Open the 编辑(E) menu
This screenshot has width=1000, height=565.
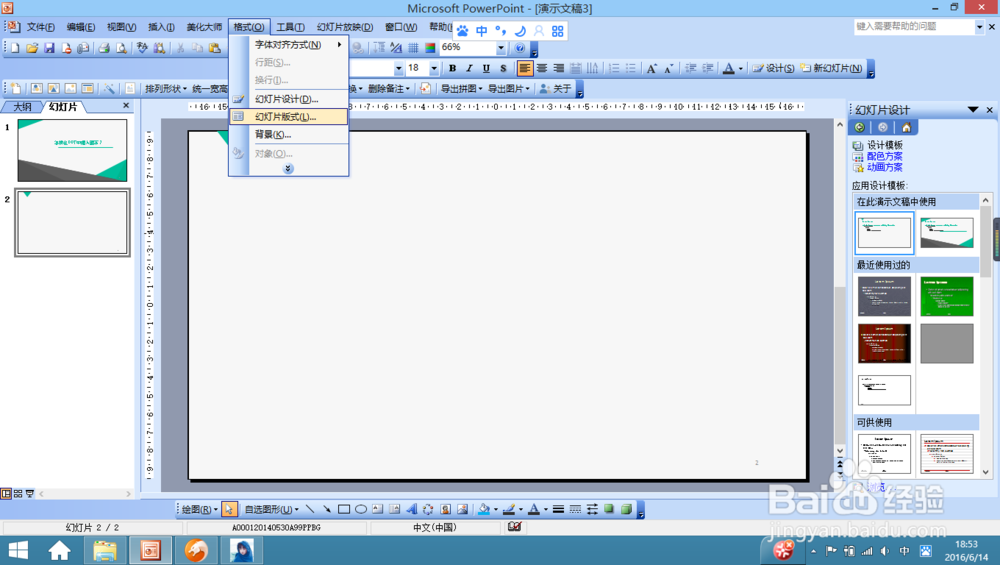[80, 27]
